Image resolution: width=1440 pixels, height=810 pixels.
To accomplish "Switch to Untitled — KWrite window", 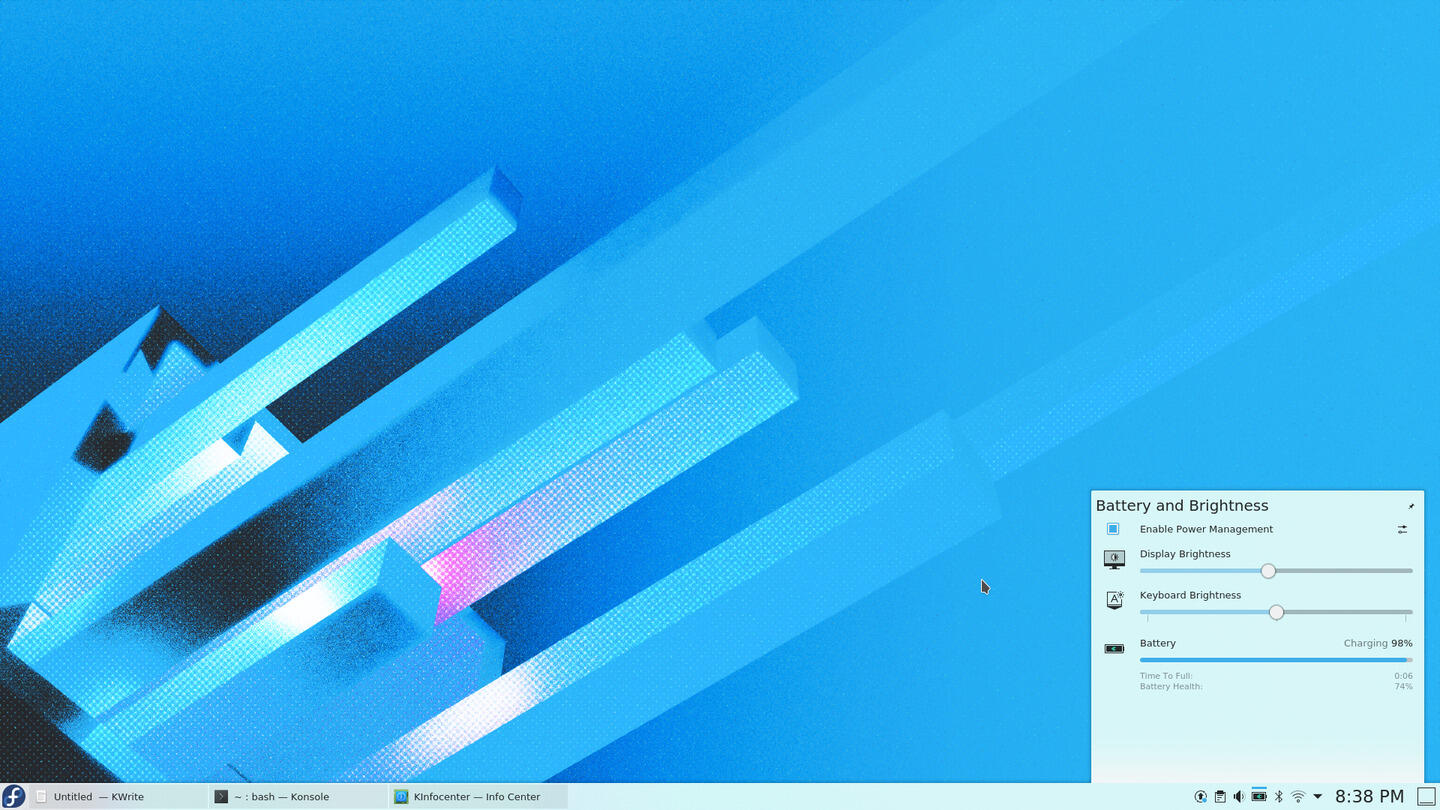I will tap(118, 797).
